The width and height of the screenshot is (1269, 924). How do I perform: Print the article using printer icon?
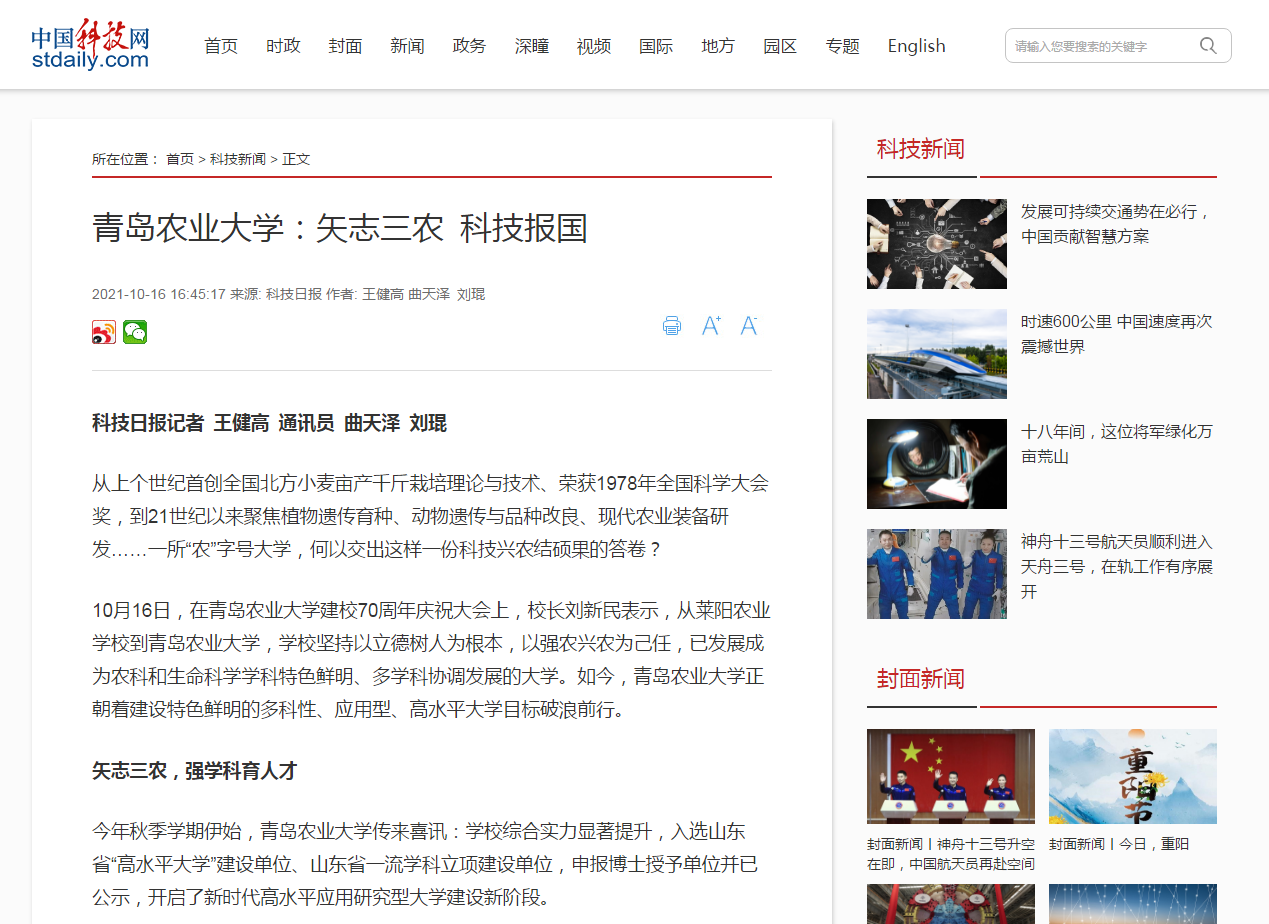672,326
